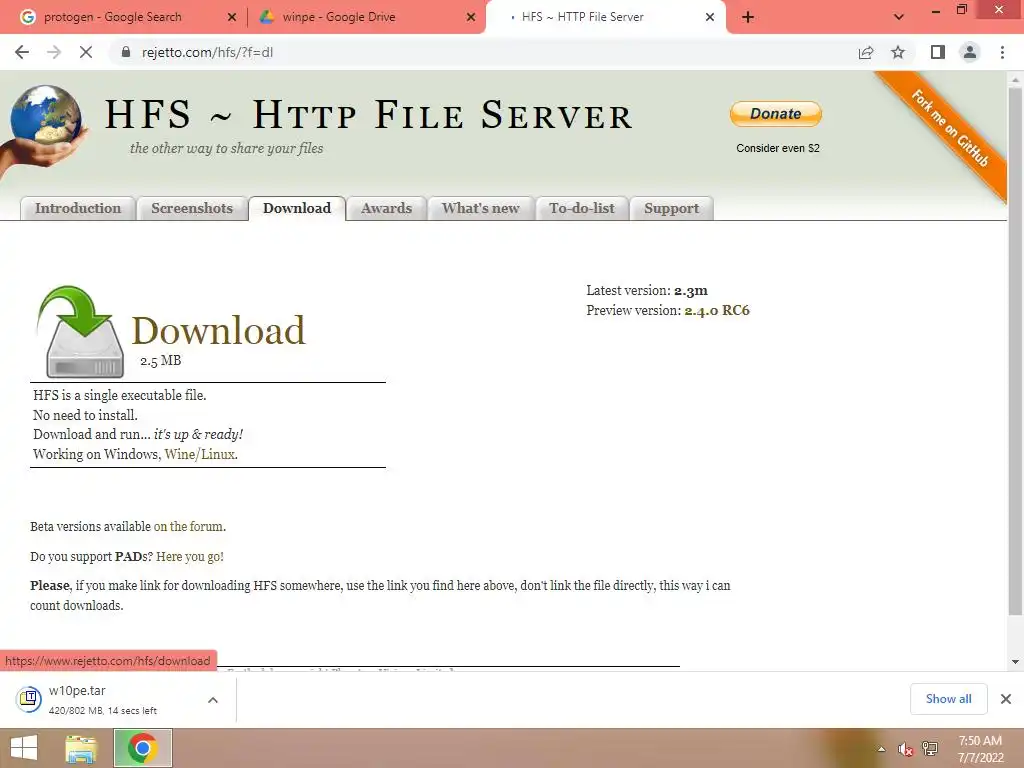Click Show all downloads button
1024x768 pixels.
click(948, 699)
